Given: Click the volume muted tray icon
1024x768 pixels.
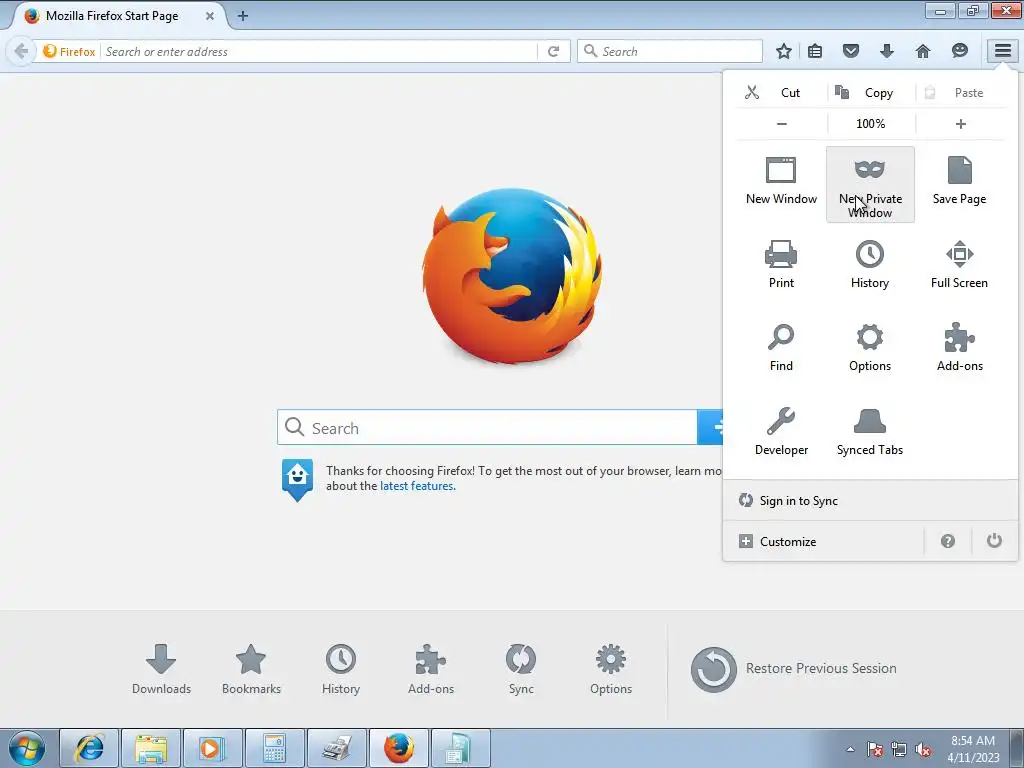Looking at the screenshot, I should click(x=923, y=750).
